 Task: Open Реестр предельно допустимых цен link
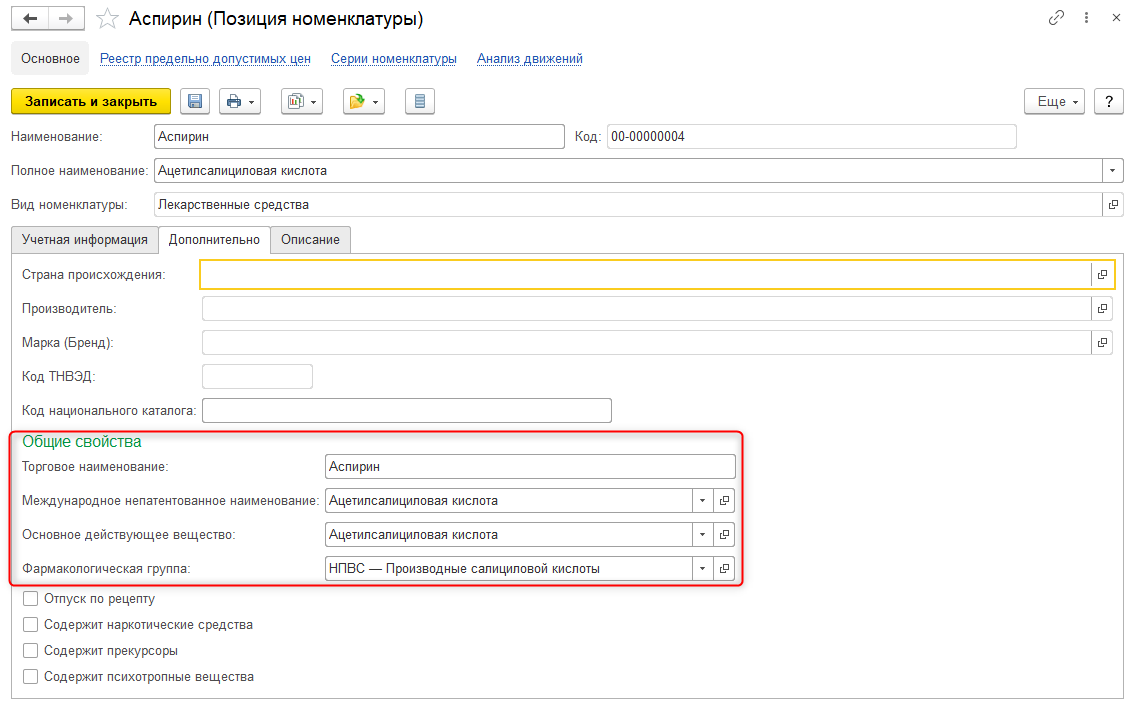click(x=205, y=59)
